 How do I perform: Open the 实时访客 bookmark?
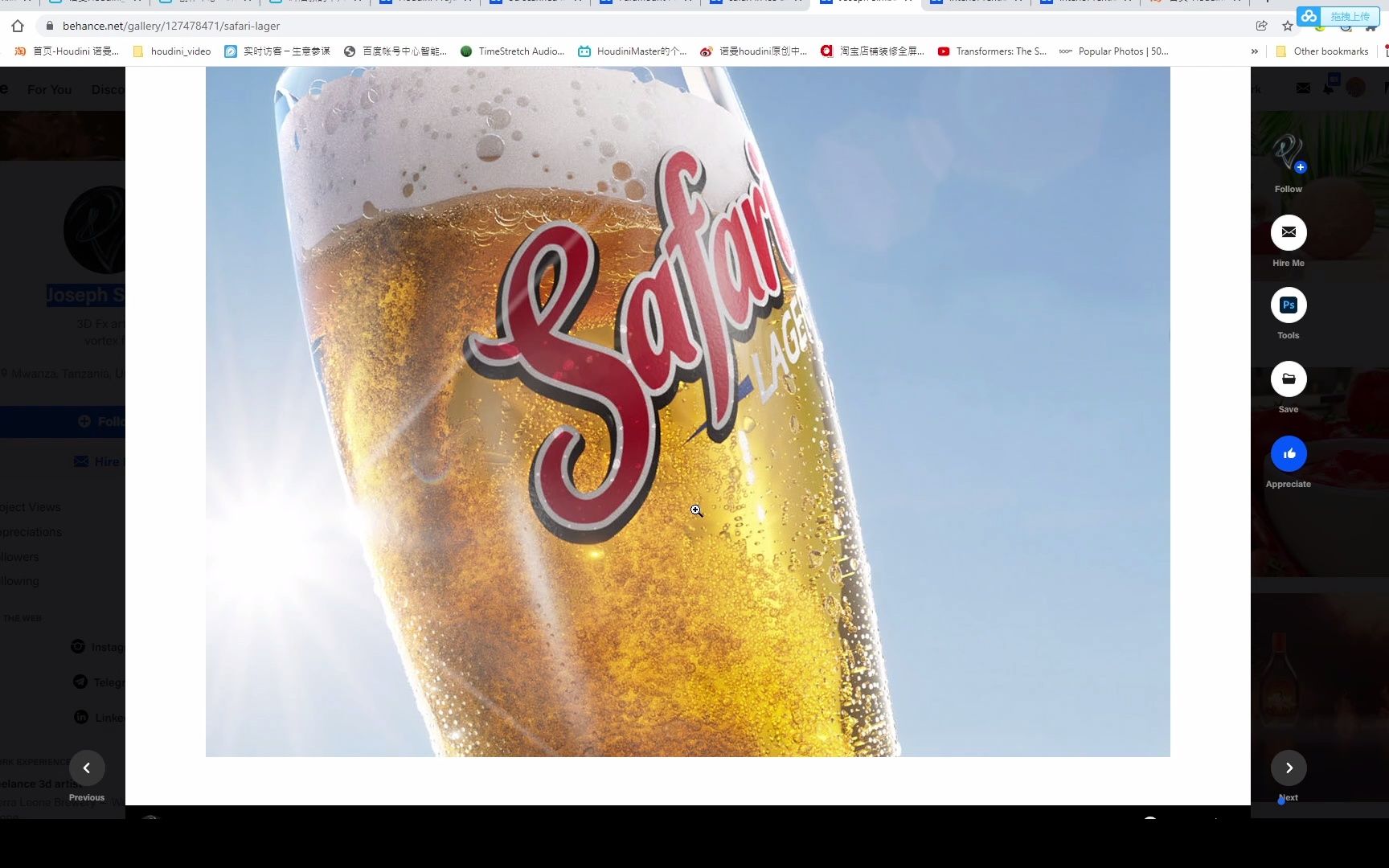[277, 51]
